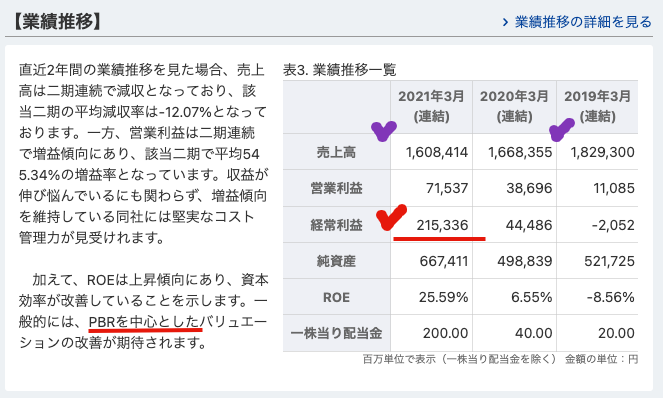The image size is (663, 398).
Task: Click table caption 表3. 業績推移一覧
Action: 339,69
